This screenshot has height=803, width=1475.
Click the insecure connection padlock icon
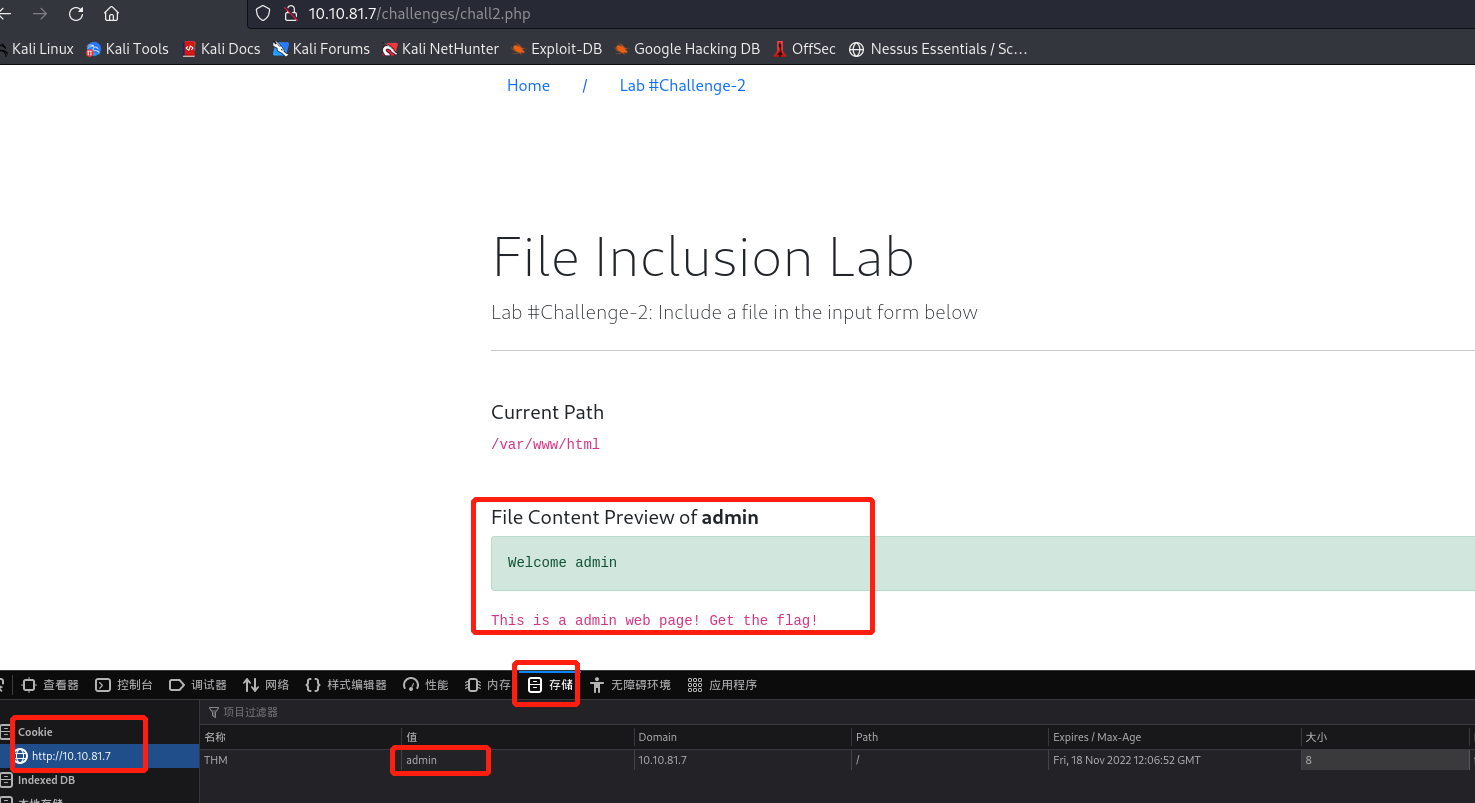pyautogui.click(x=291, y=14)
